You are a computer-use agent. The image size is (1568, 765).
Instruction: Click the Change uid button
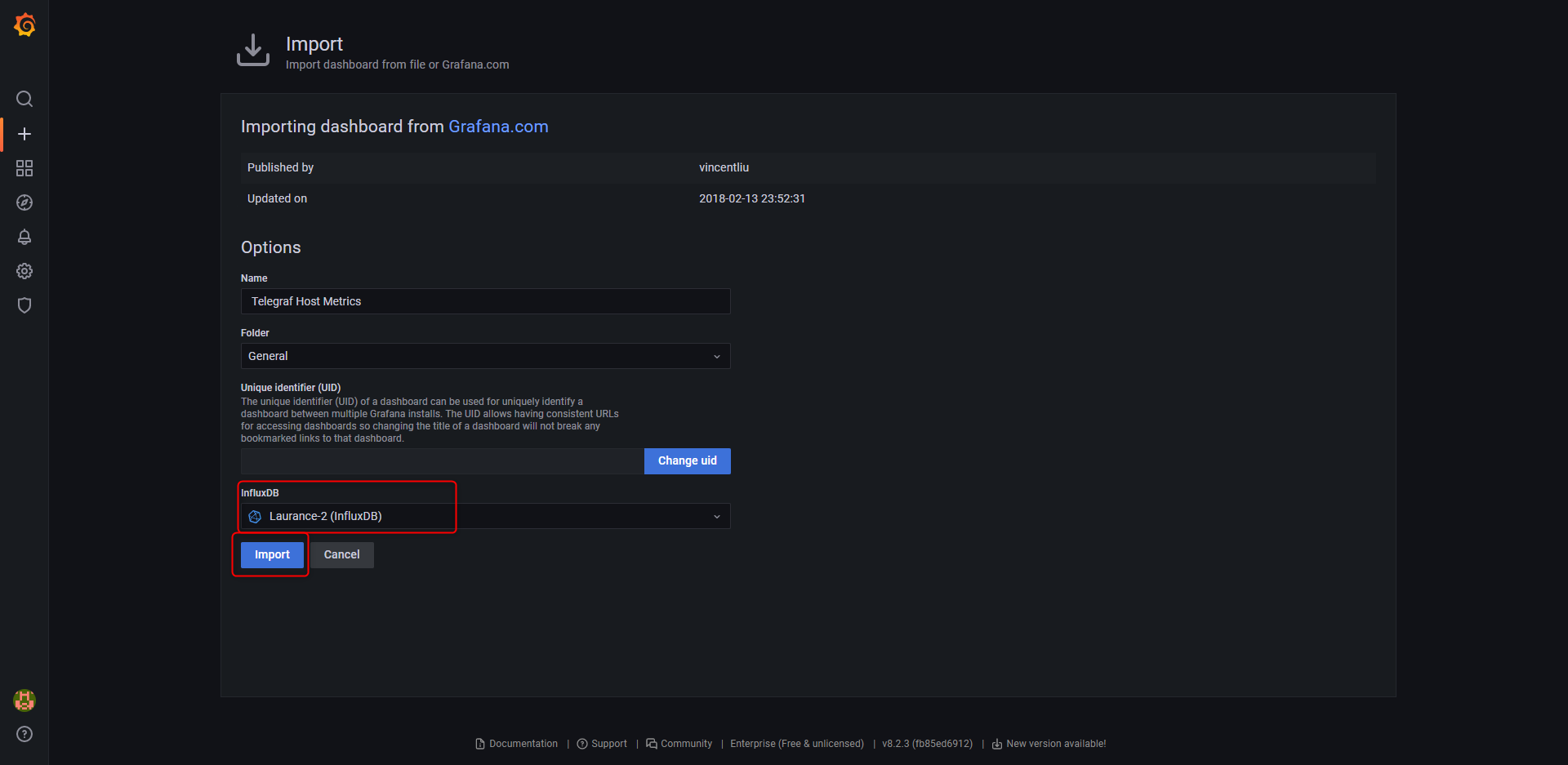688,461
